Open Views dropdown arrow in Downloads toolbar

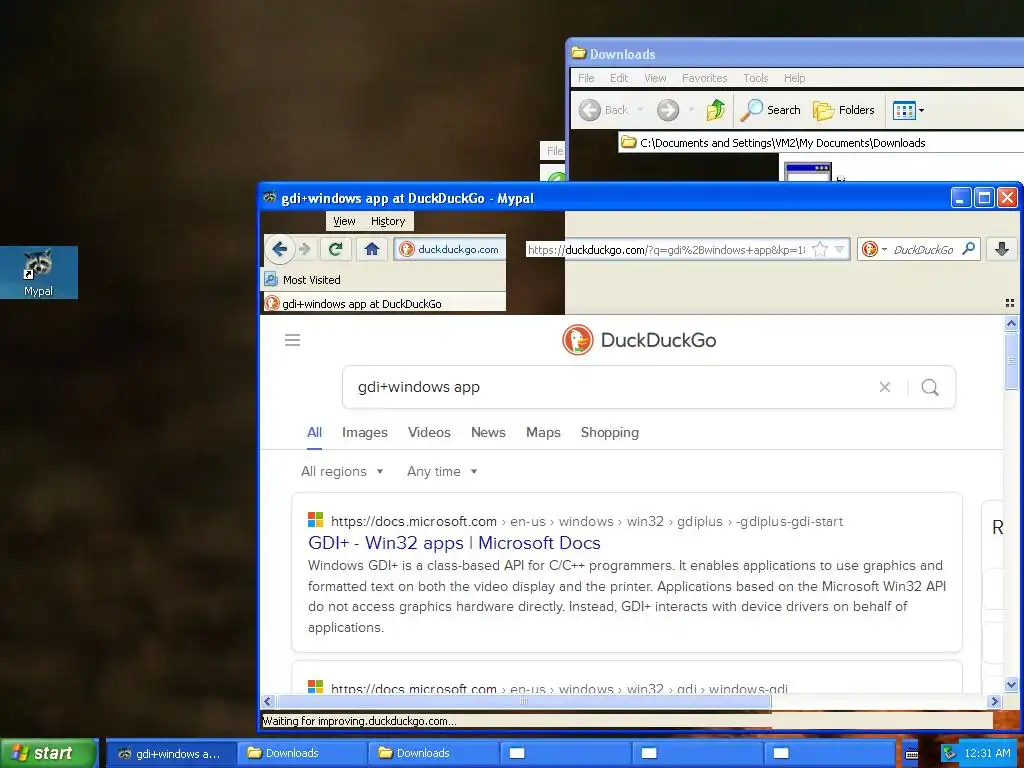coord(921,110)
